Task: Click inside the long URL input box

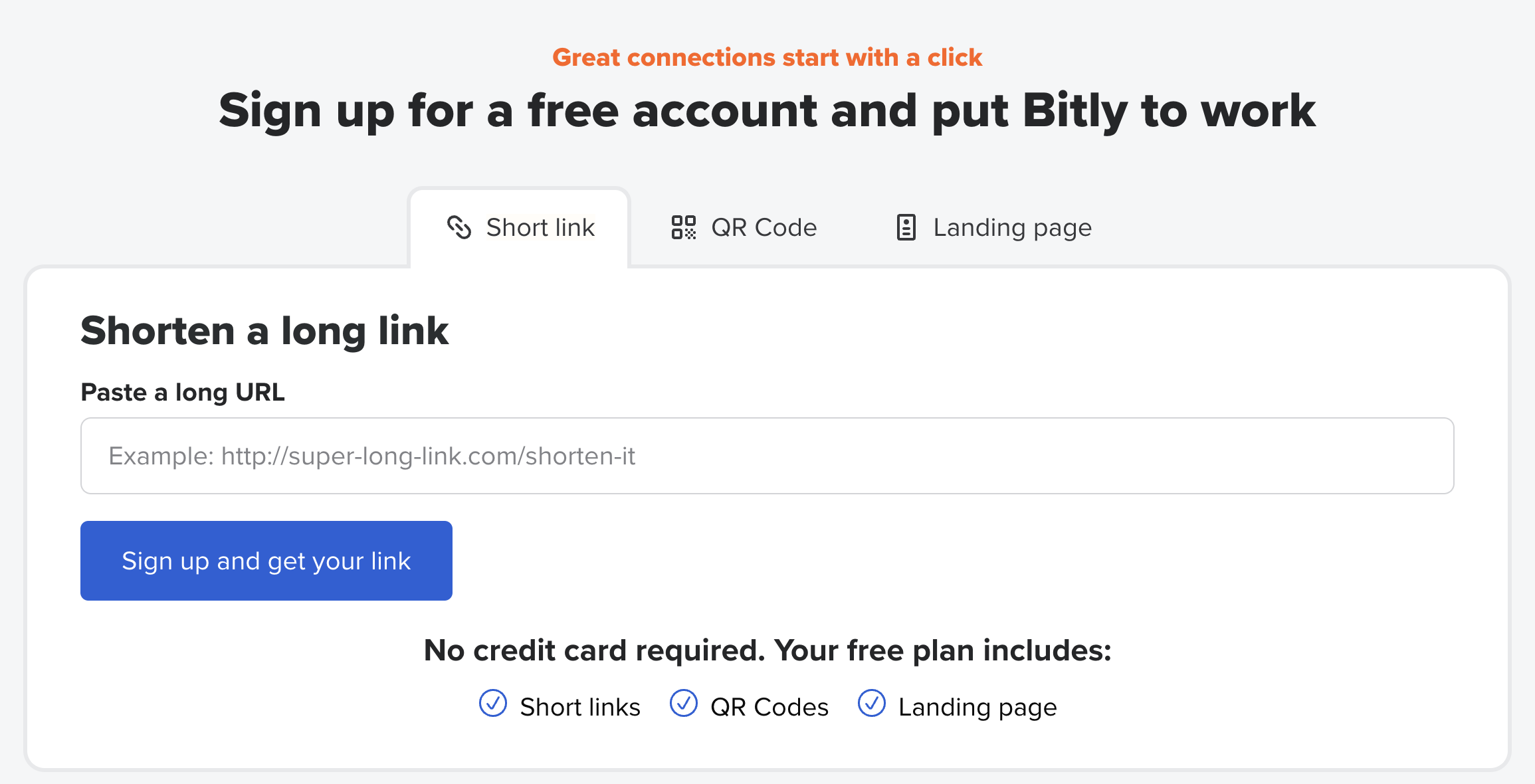Action: 767,456
